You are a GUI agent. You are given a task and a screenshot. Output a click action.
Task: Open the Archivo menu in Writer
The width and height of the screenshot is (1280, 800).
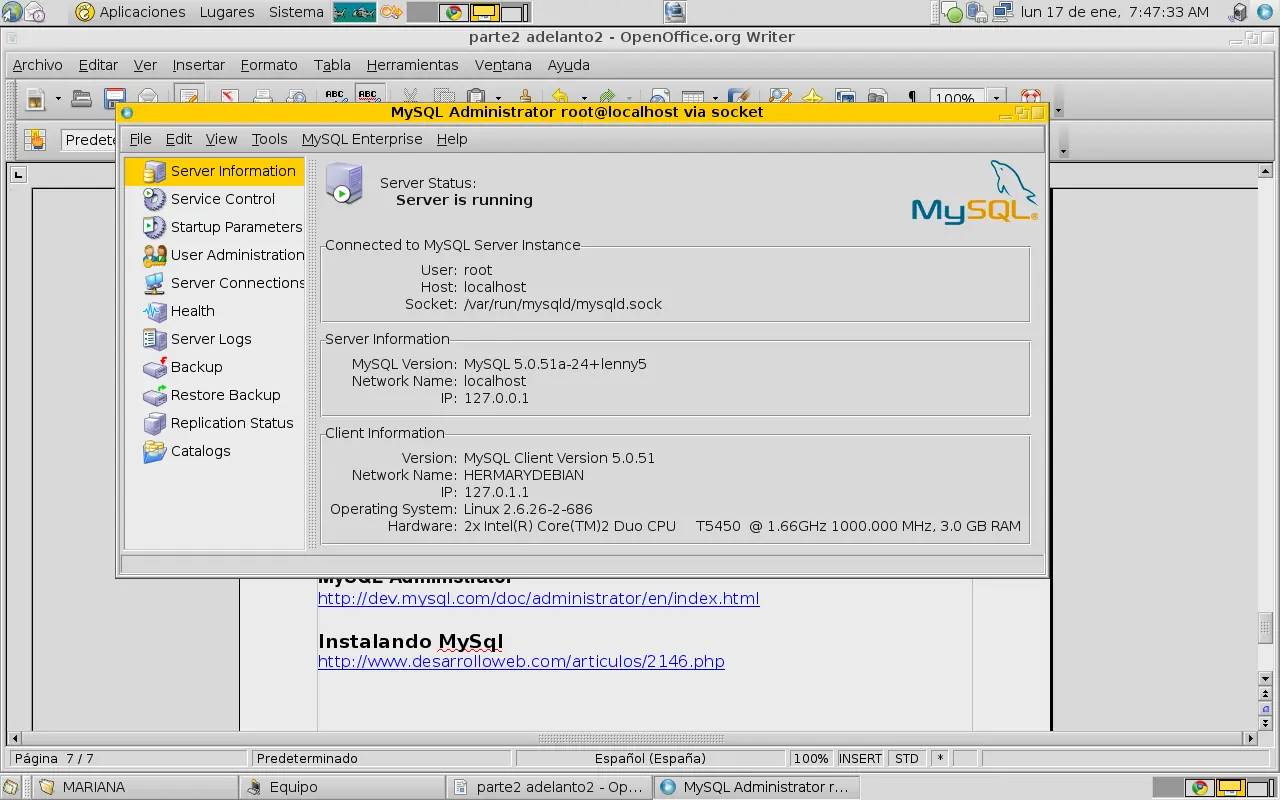coord(38,65)
